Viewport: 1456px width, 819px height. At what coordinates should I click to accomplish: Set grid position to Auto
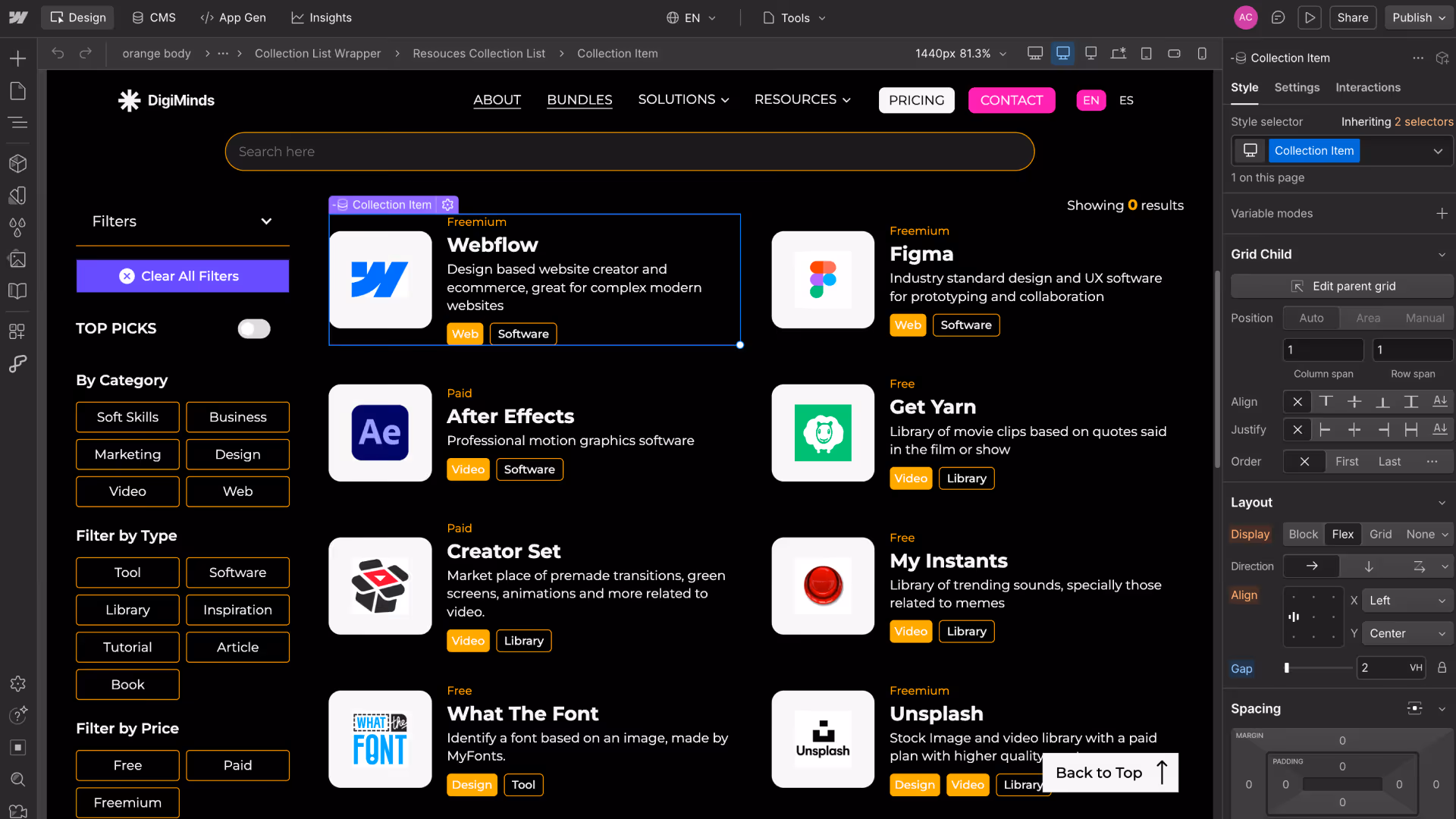(x=1311, y=318)
